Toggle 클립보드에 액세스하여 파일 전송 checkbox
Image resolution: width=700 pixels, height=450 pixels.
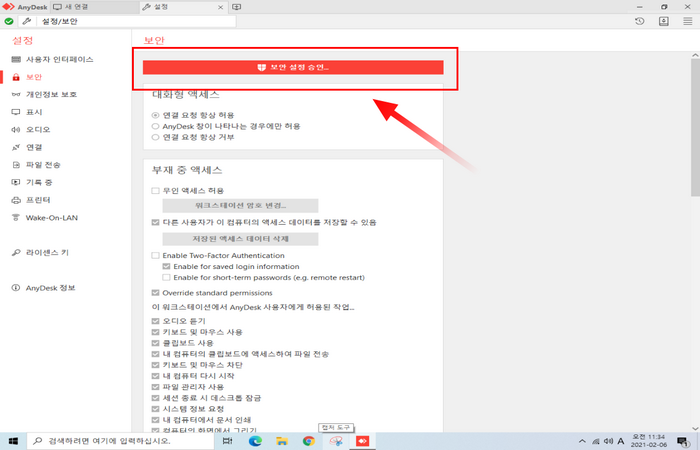[x=155, y=354]
